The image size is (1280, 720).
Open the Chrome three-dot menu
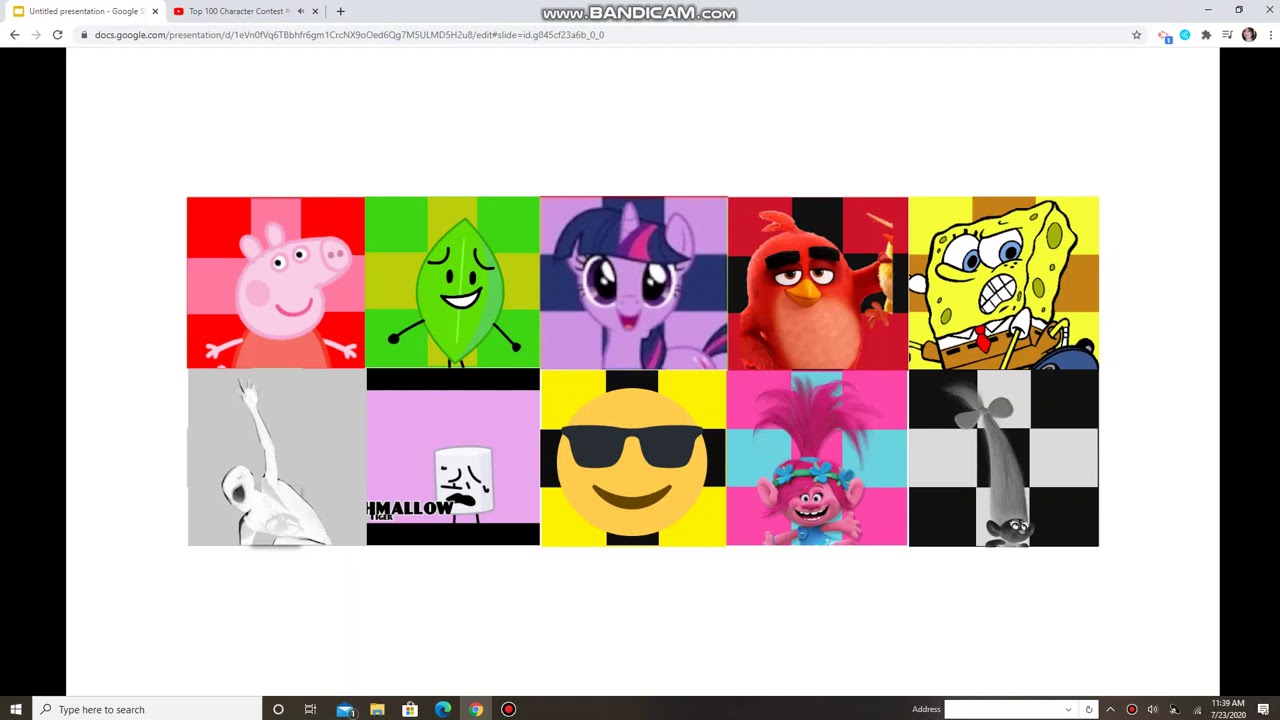[1270, 35]
